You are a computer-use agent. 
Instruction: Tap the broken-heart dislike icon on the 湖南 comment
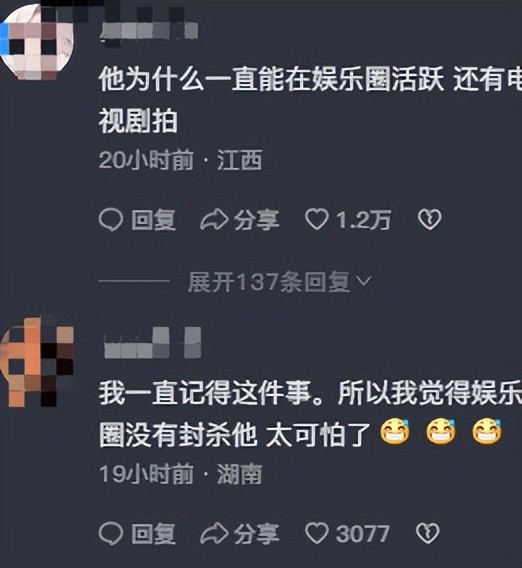click(428, 533)
